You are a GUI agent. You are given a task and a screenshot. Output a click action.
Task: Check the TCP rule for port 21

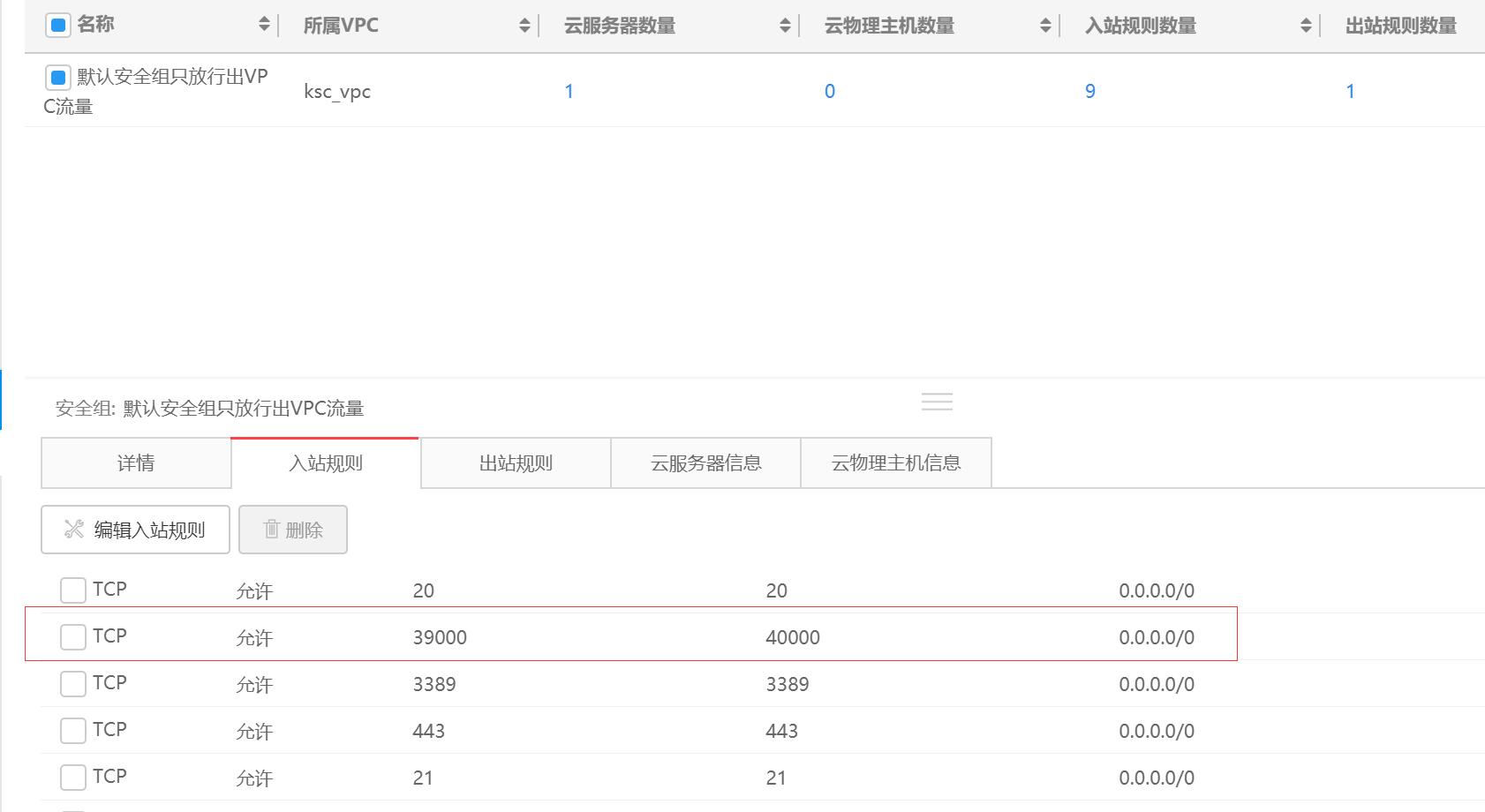[73, 777]
